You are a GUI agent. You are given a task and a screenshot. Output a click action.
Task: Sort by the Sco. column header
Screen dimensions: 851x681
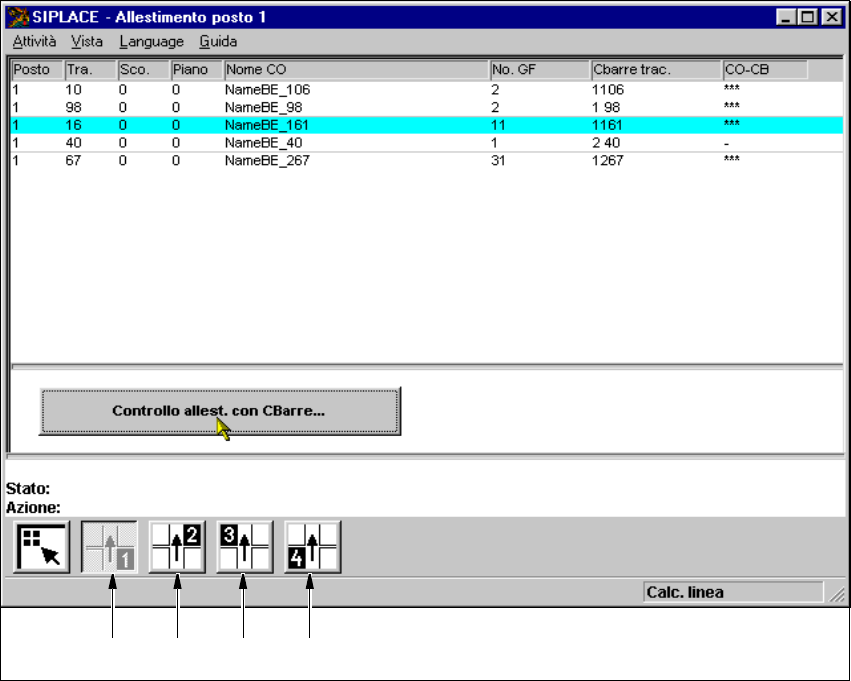point(143,70)
